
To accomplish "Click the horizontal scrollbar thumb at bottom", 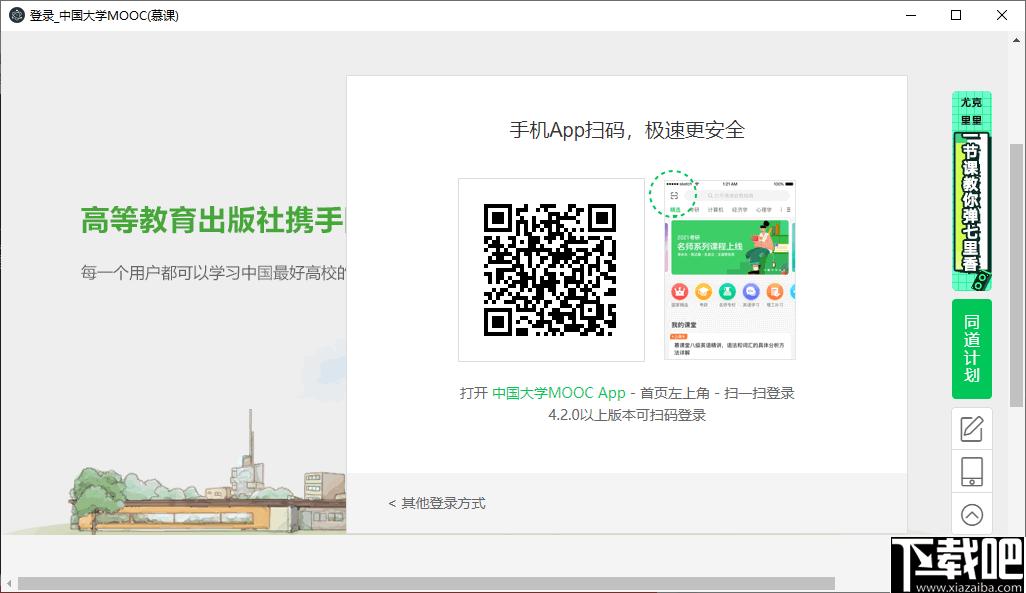I will tap(425, 583).
